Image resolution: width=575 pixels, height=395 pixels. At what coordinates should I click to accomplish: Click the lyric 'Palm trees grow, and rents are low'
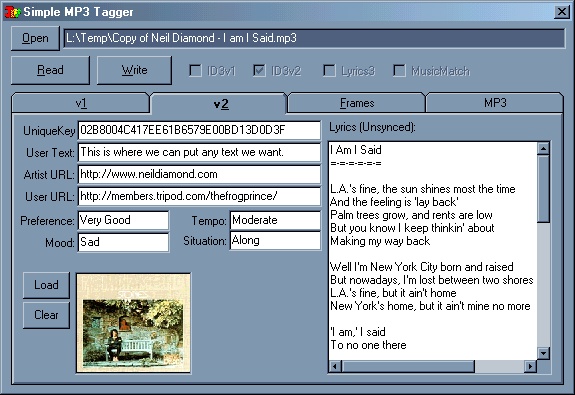[411, 215]
